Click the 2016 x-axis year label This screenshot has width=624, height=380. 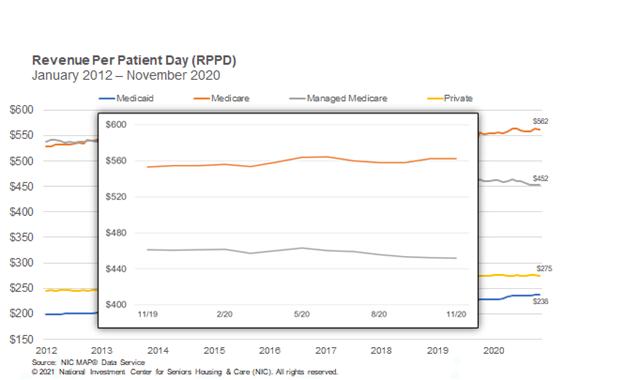[x=269, y=351]
